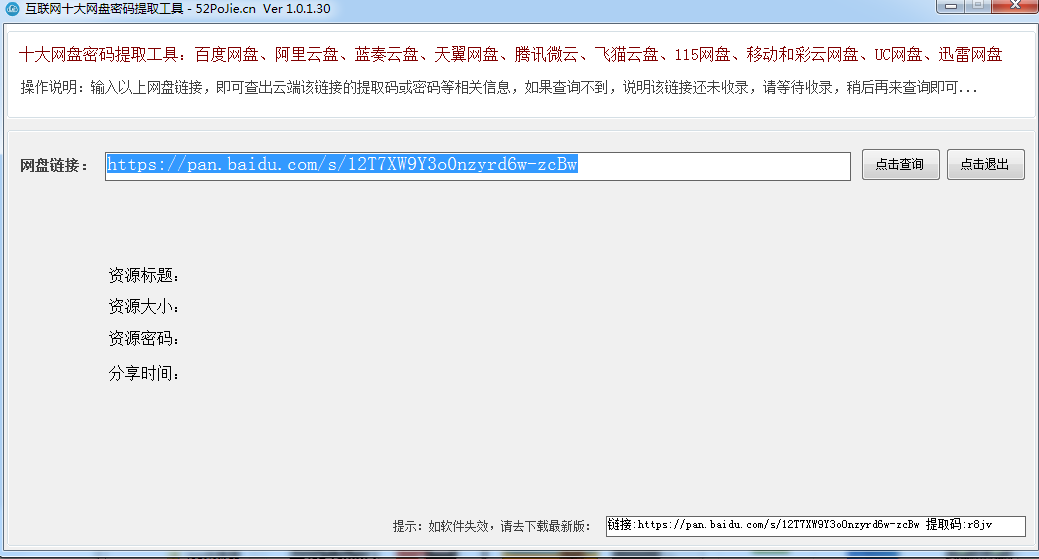Image resolution: width=1039 pixels, height=559 pixels.
Task: Select the 分享时间 label
Action: point(144,374)
